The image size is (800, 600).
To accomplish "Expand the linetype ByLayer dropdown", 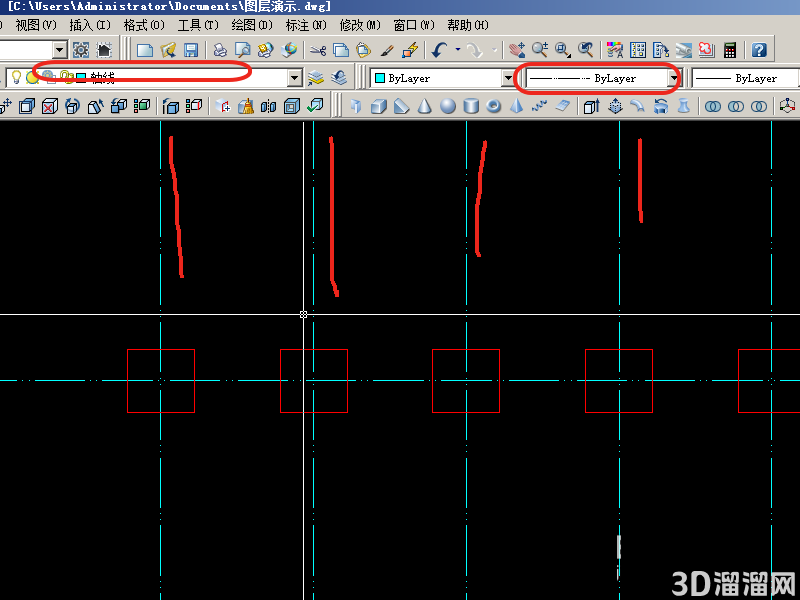I will point(674,78).
